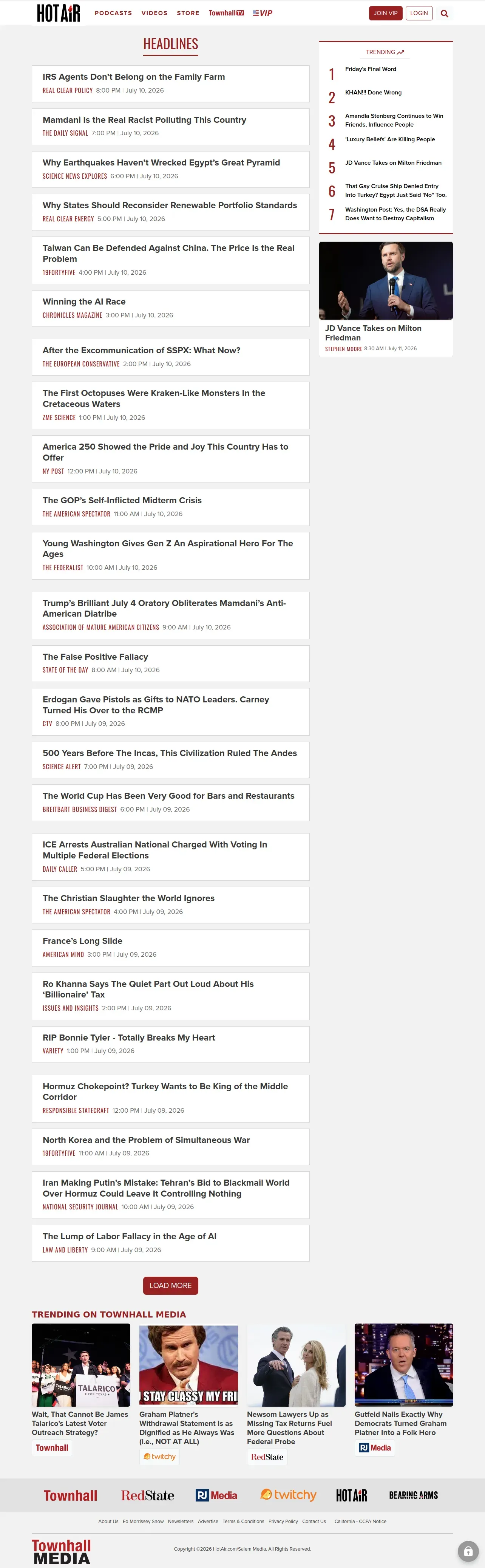Click the Load More button
The height and width of the screenshot is (1568, 485).
(170, 1285)
